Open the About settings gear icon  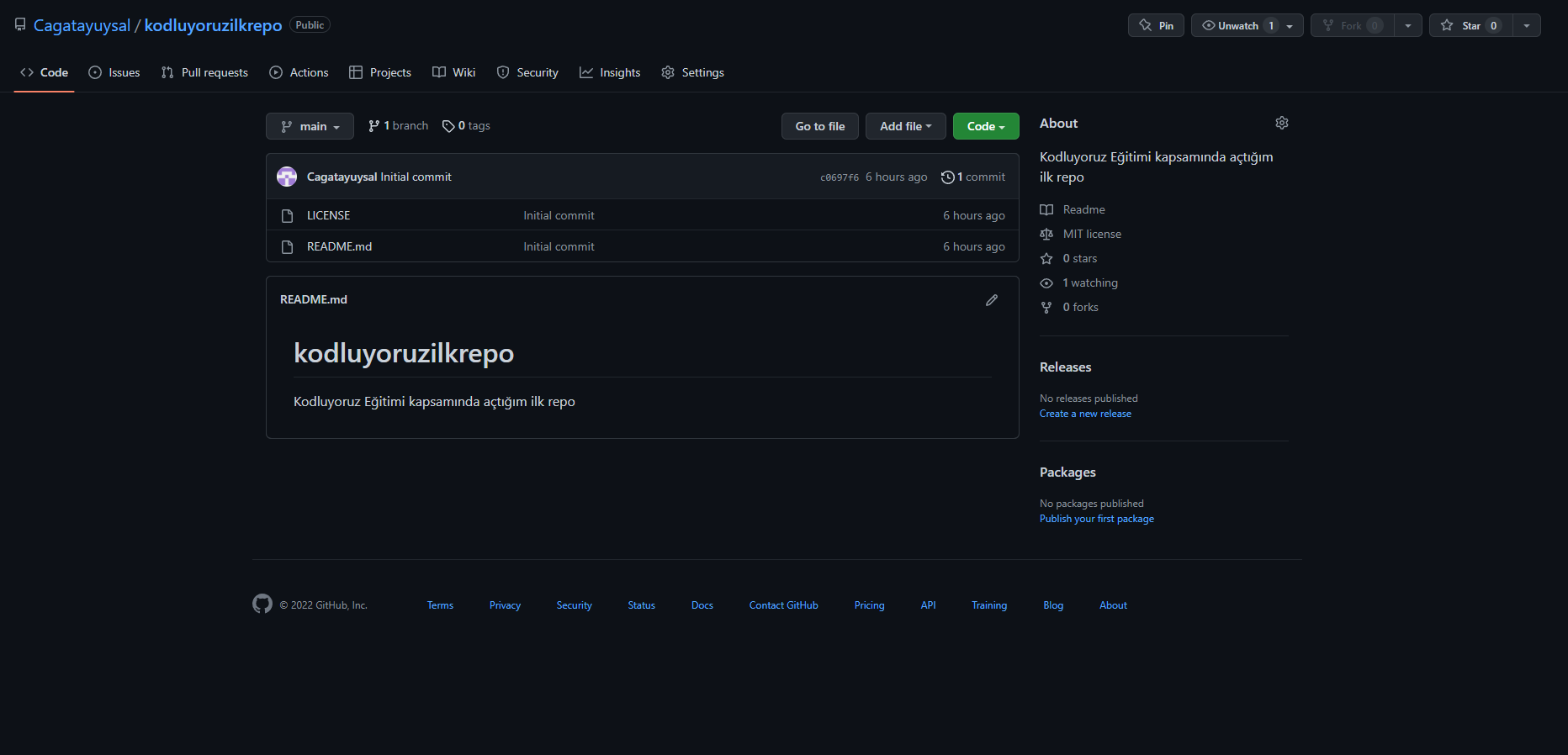(1282, 123)
